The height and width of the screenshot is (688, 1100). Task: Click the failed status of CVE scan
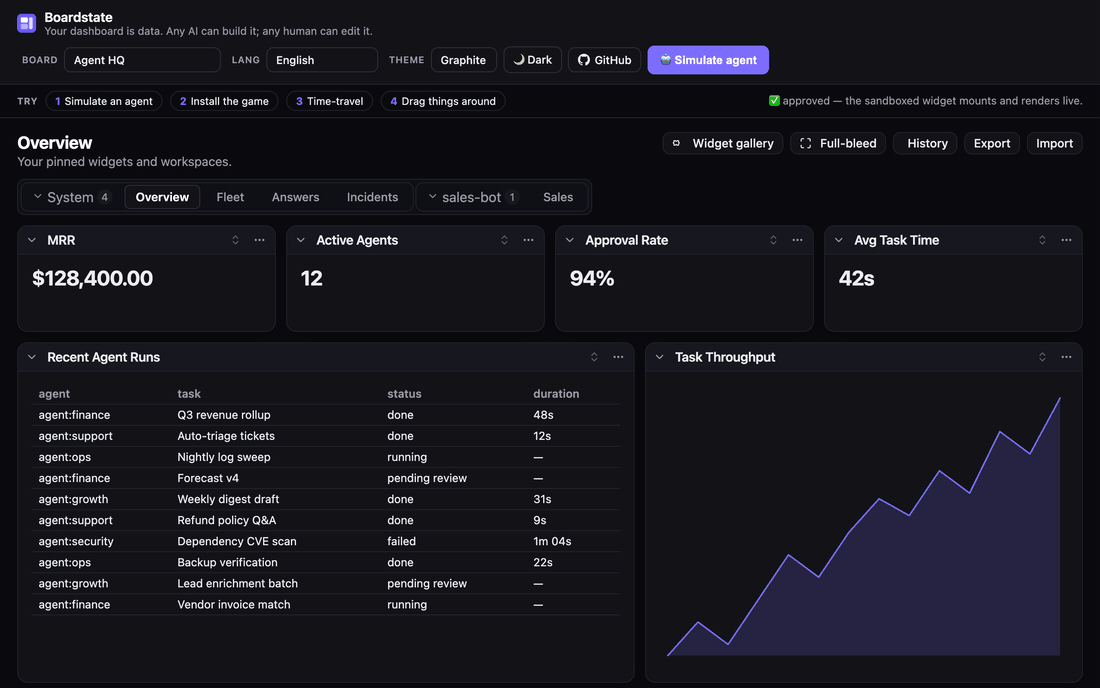click(x=401, y=541)
